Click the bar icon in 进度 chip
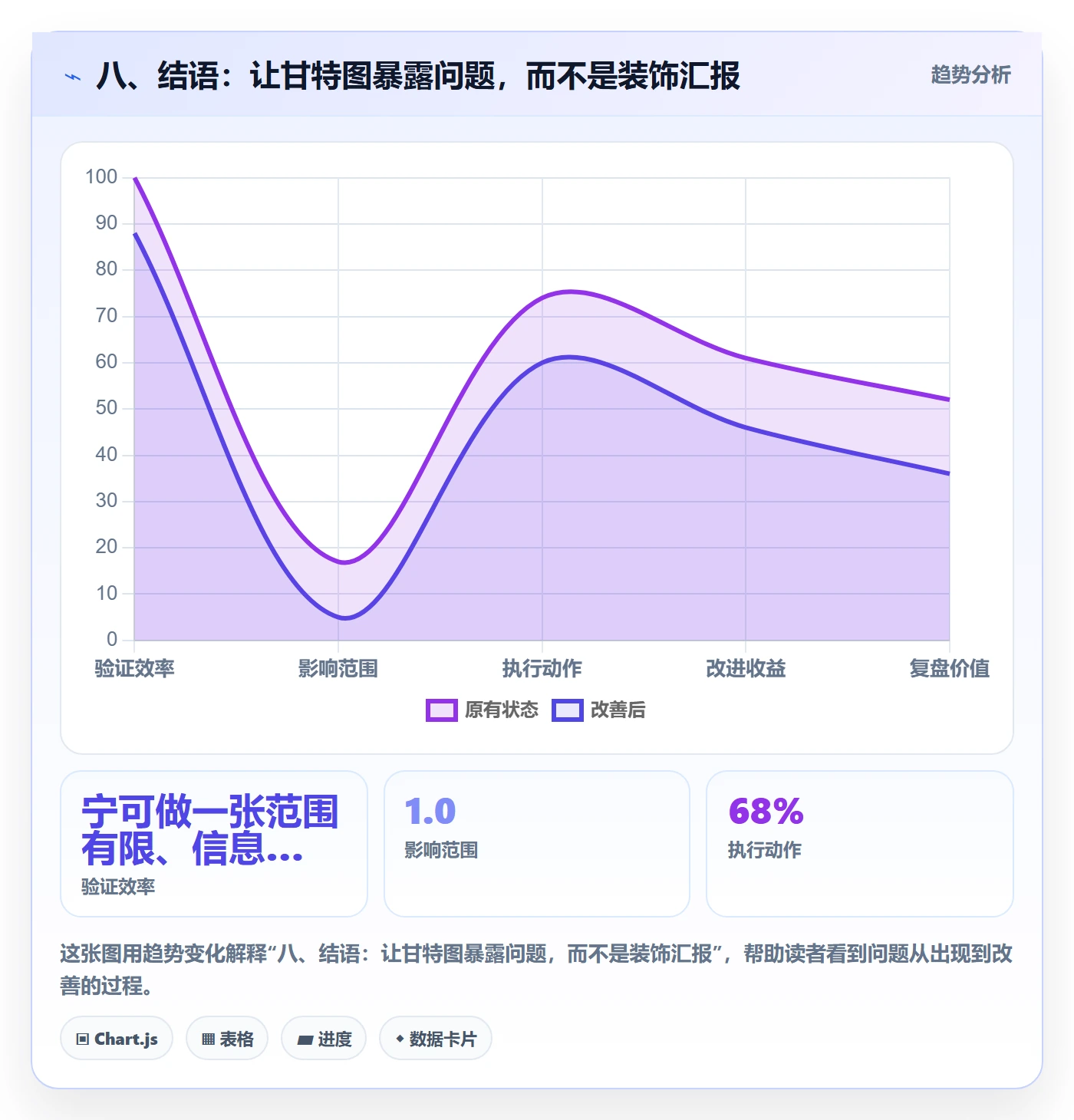The height and width of the screenshot is (1120, 1074). coord(305,1040)
